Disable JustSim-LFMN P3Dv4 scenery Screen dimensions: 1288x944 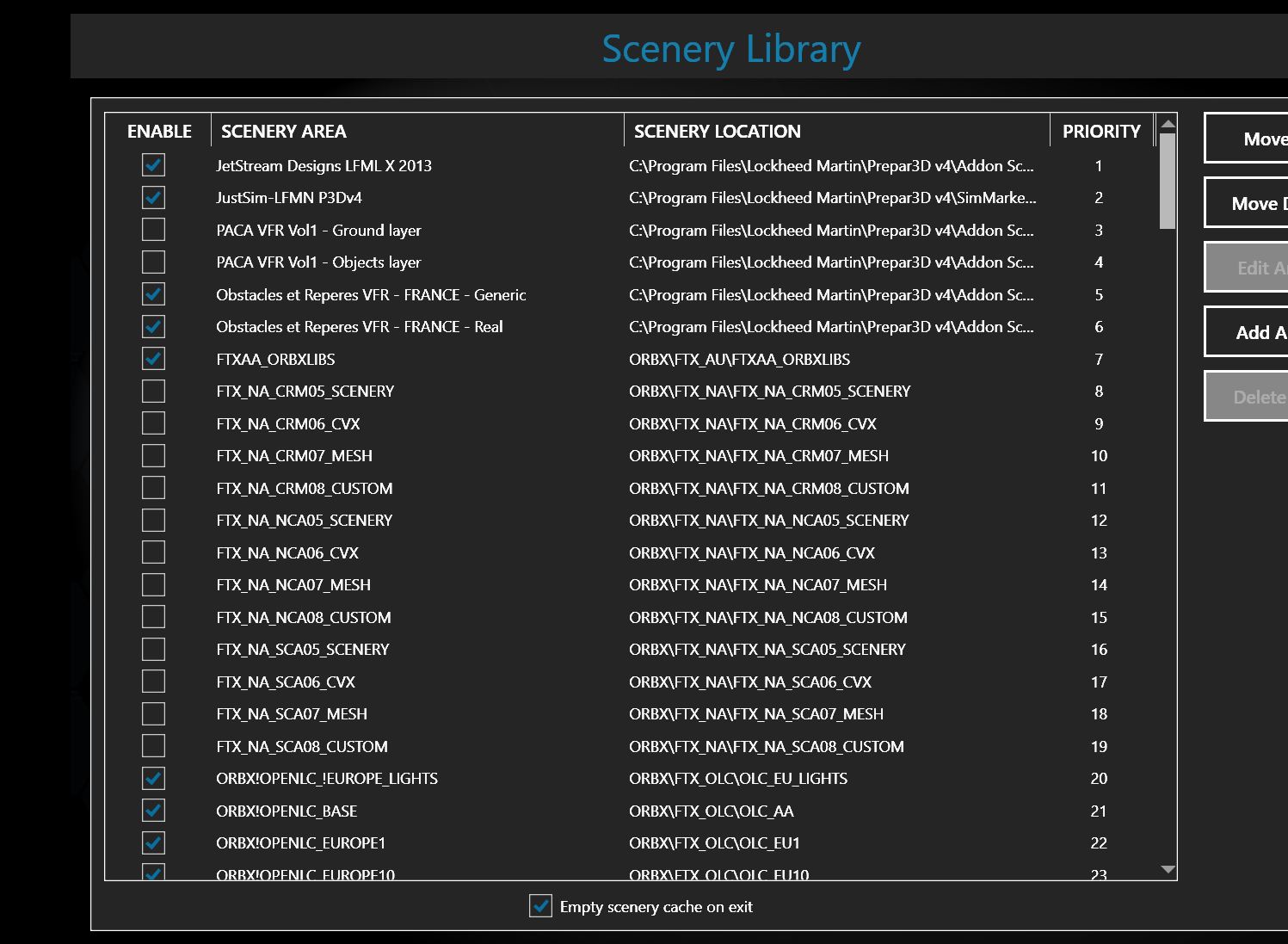point(153,198)
